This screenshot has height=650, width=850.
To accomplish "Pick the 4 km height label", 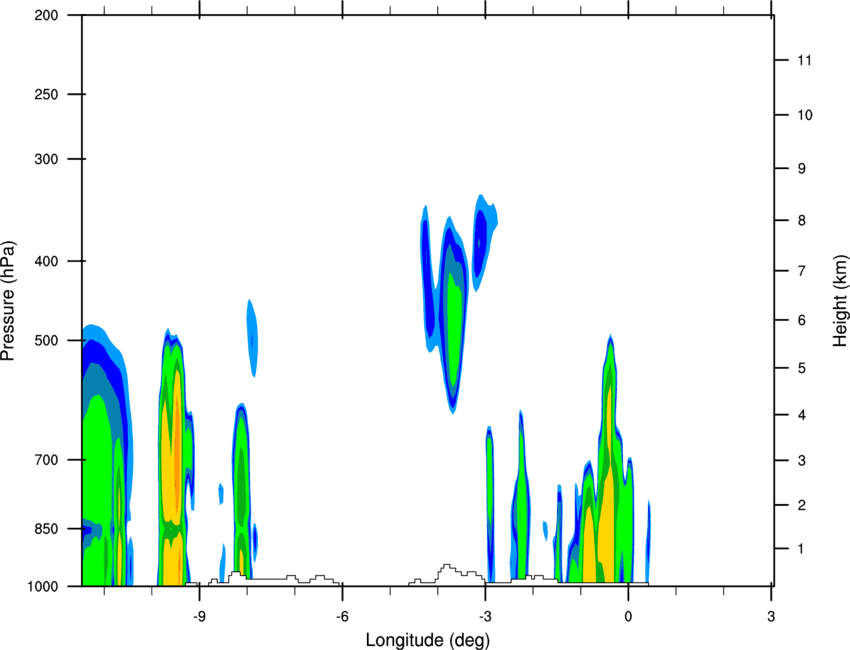I will 802,415.
